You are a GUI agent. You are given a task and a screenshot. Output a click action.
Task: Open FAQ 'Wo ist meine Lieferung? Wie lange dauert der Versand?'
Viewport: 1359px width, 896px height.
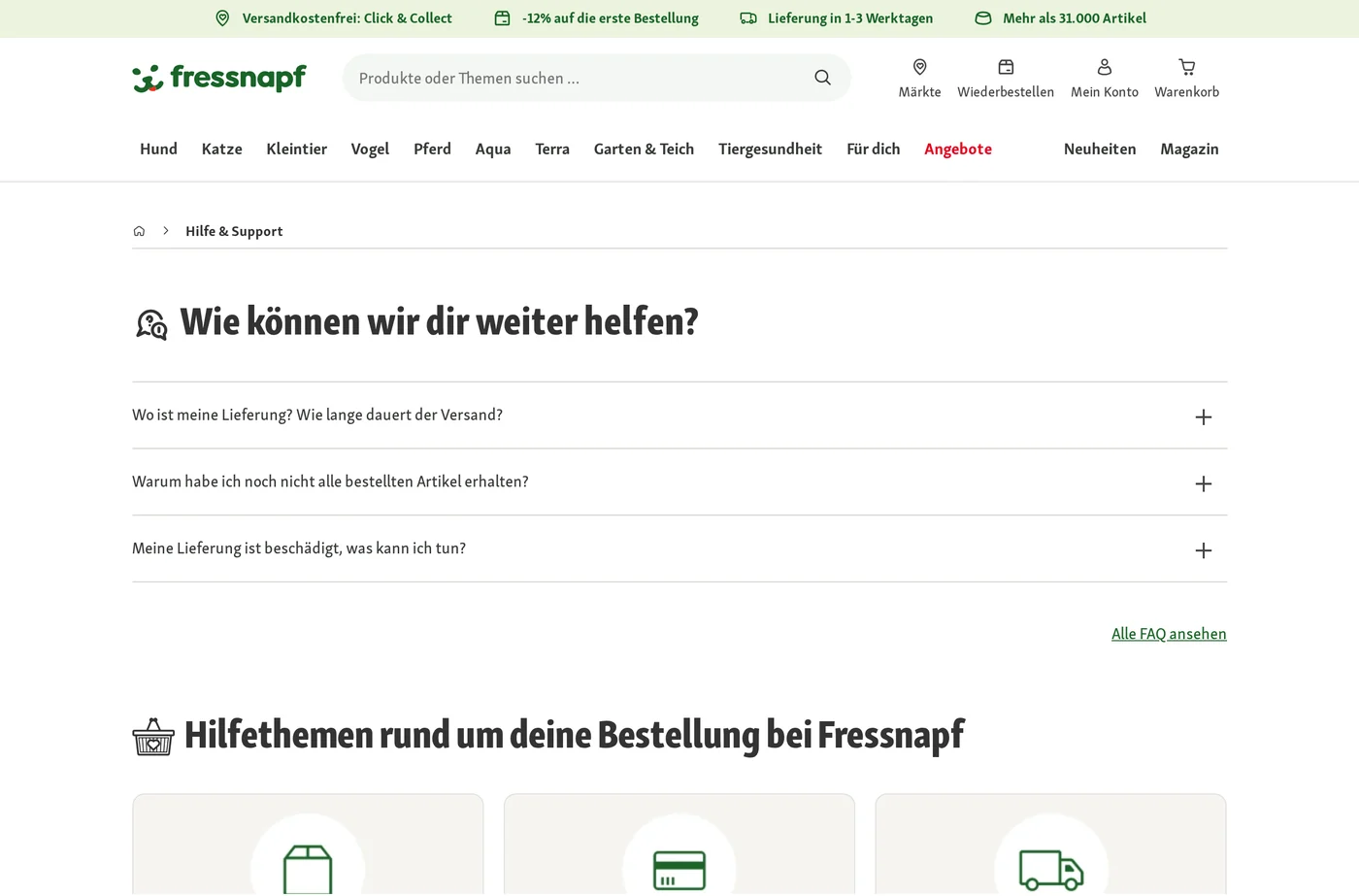(x=679, y=415)
